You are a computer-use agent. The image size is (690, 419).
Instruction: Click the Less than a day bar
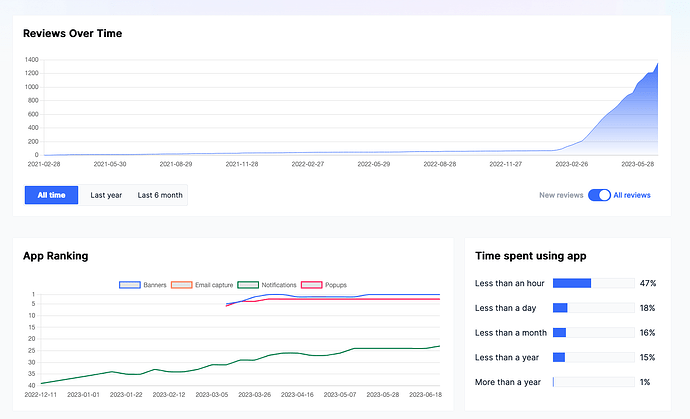pyautogui.click(x=593, y=308)
